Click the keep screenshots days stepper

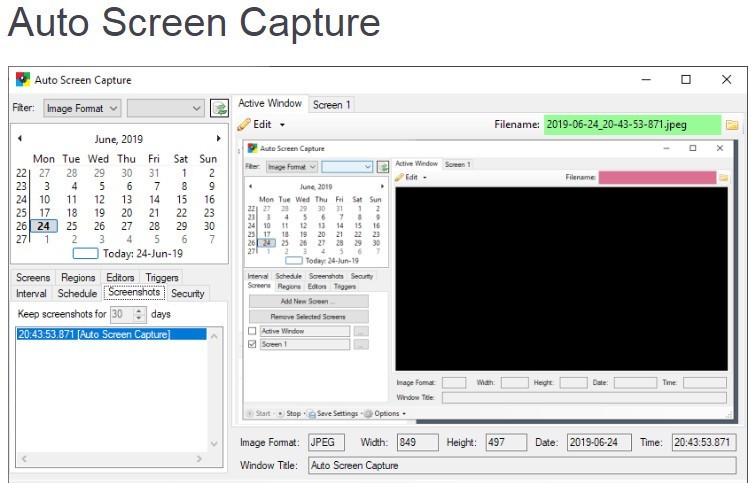pyautogui.click(x=139, y=314)
